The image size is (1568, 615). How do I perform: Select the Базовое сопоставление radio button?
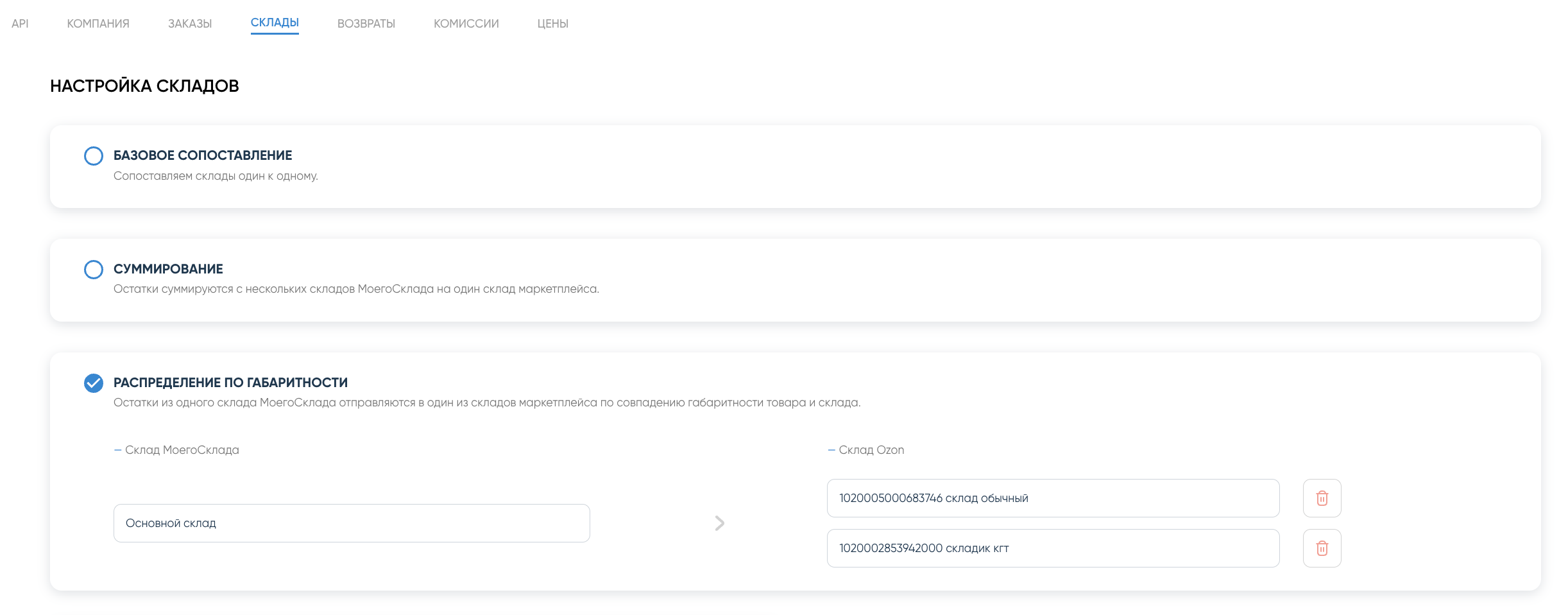click(x=94, y=156)
